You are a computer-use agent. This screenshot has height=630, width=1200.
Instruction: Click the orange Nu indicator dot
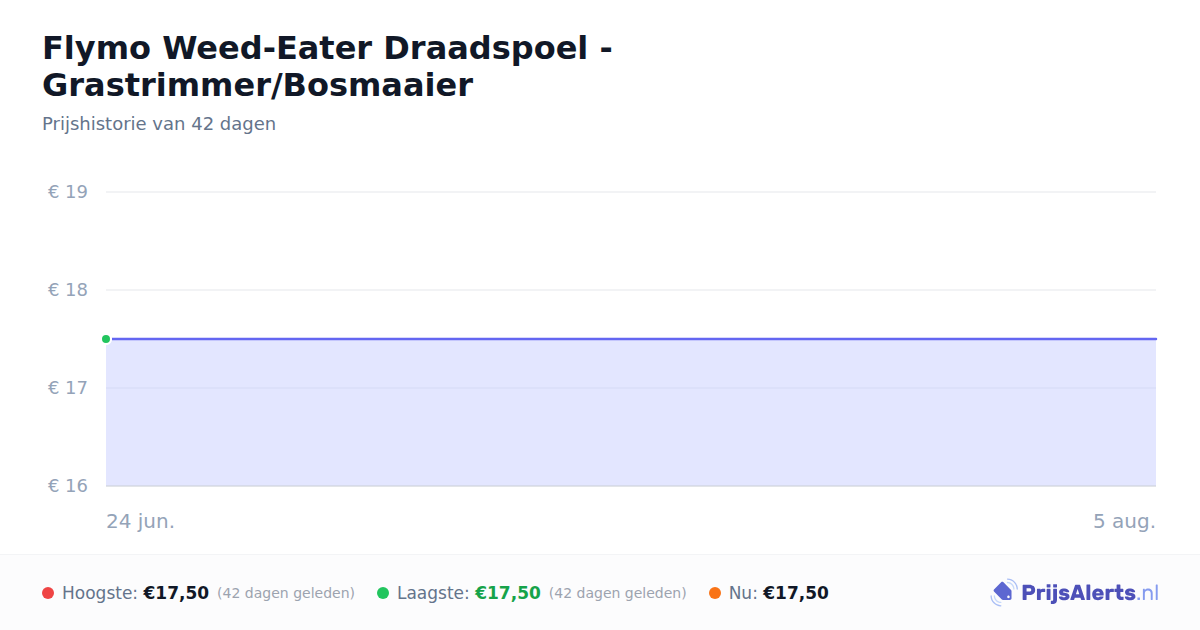tap(715, 593)
